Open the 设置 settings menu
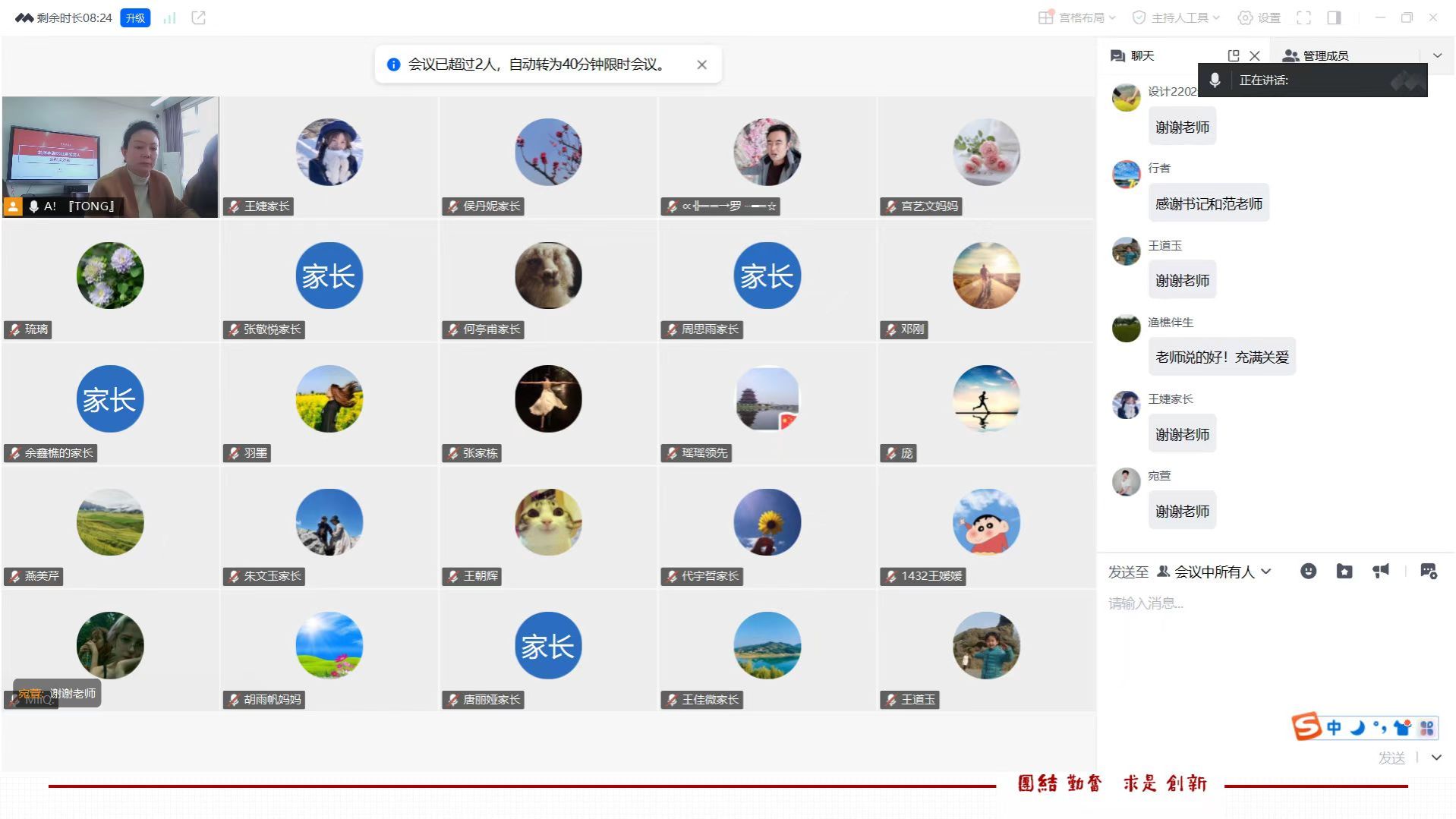The height and width of the screenshot is (819, 1456). (1259, 17)
